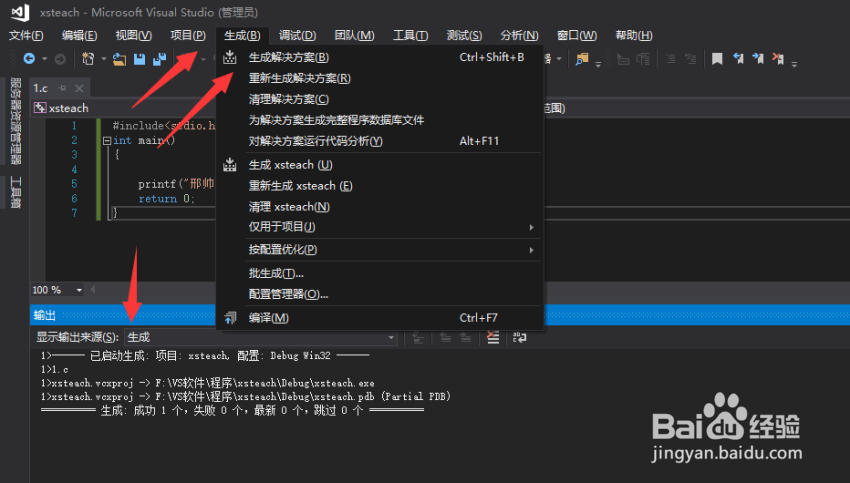850x483 pixels.
Task: Click the 输出 panel title bar
Action: [122, 315]
